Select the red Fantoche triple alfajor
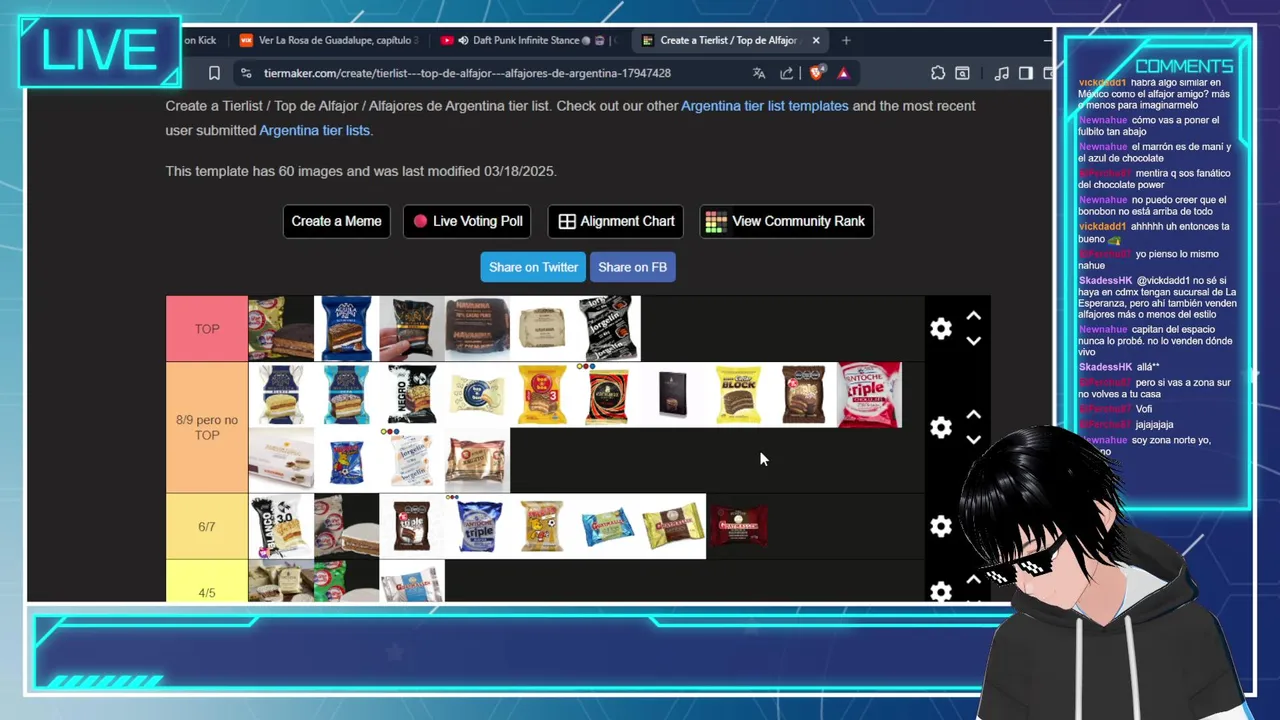Image resolution: width=1280 pixels, height=720 pixels. click(870, 394)
